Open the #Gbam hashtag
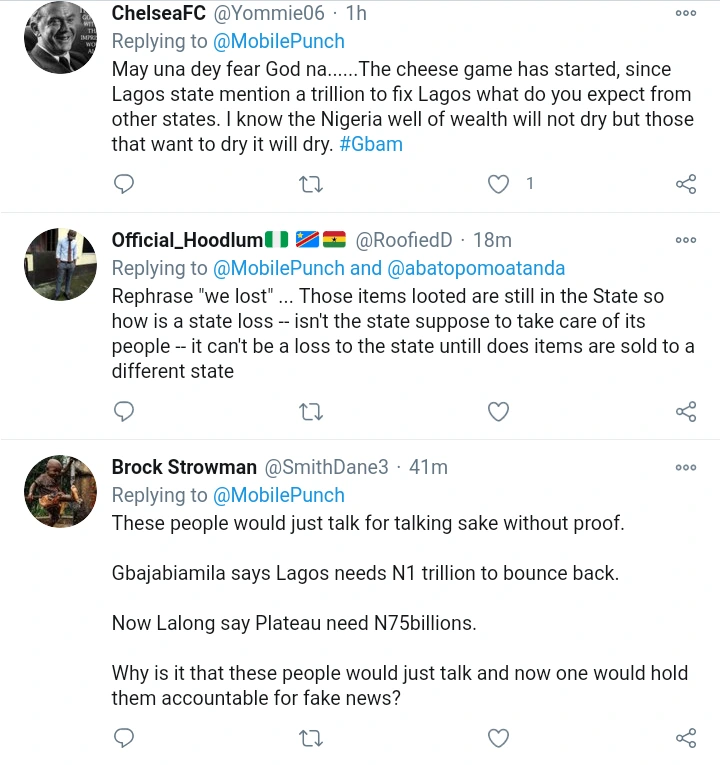The height and width of the screenshot is (765, 720). [x=371, y=144]
